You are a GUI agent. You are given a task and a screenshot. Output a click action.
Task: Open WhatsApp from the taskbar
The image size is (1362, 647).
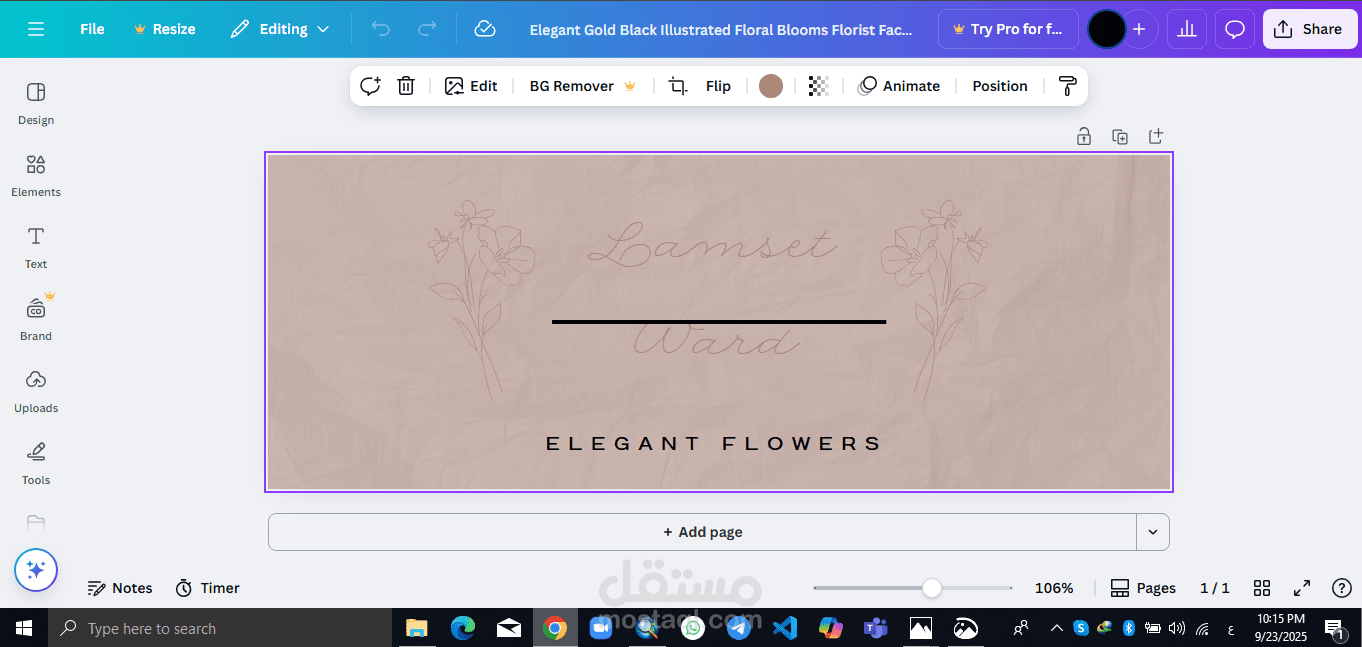pyautogui.click(x=693, y=628)
